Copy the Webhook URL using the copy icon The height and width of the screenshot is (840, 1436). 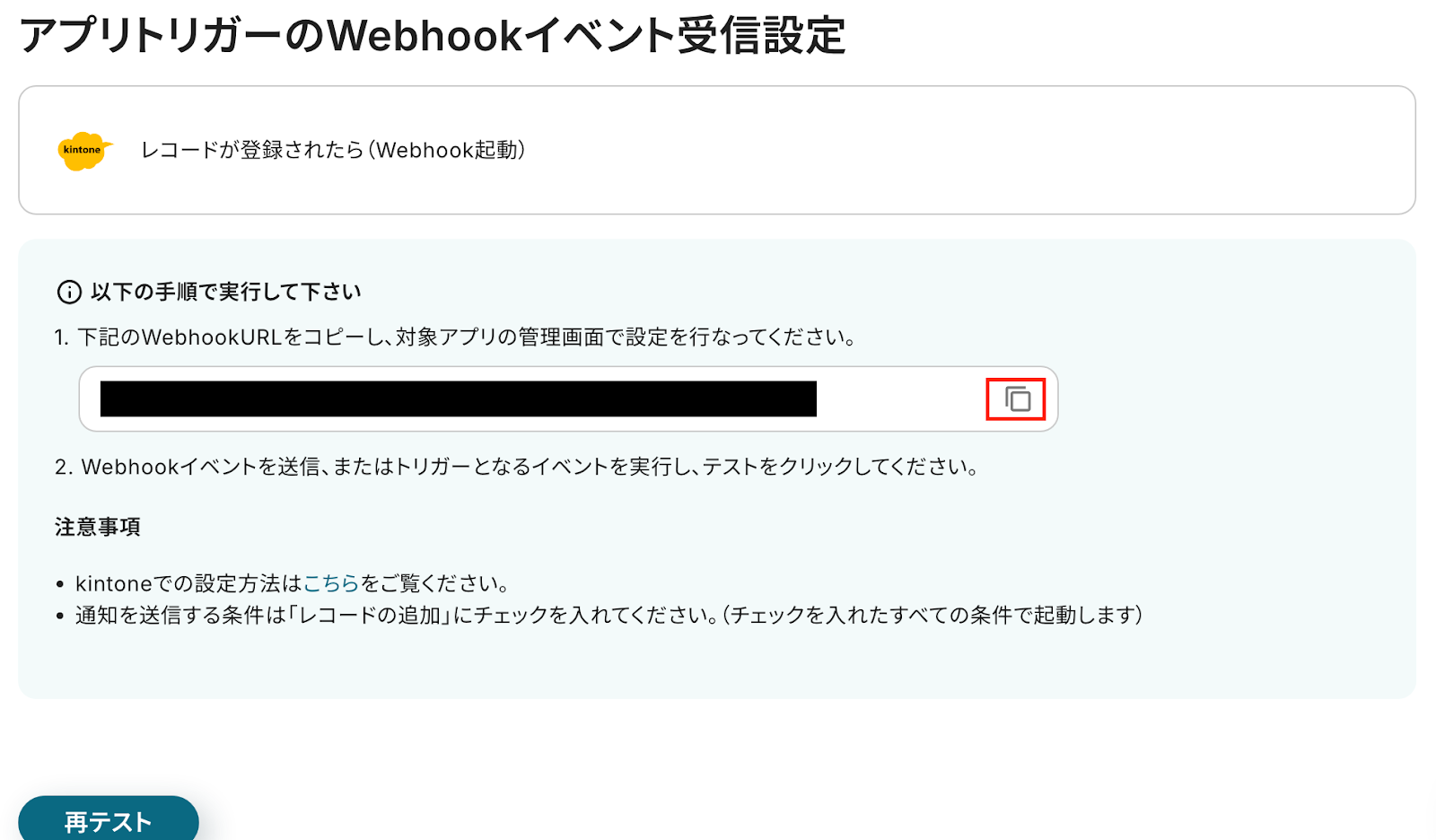point(1016,399)
